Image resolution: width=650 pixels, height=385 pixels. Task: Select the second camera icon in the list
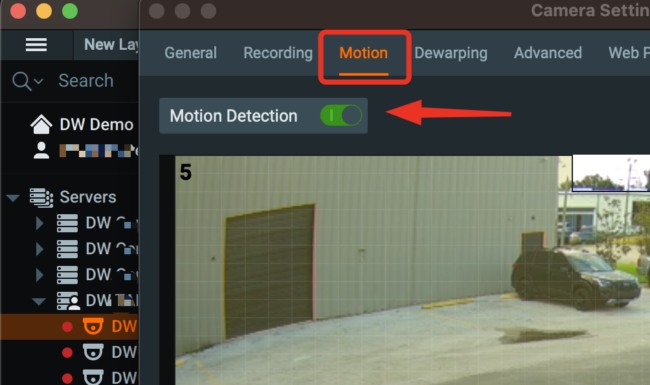tap(93, 352)
